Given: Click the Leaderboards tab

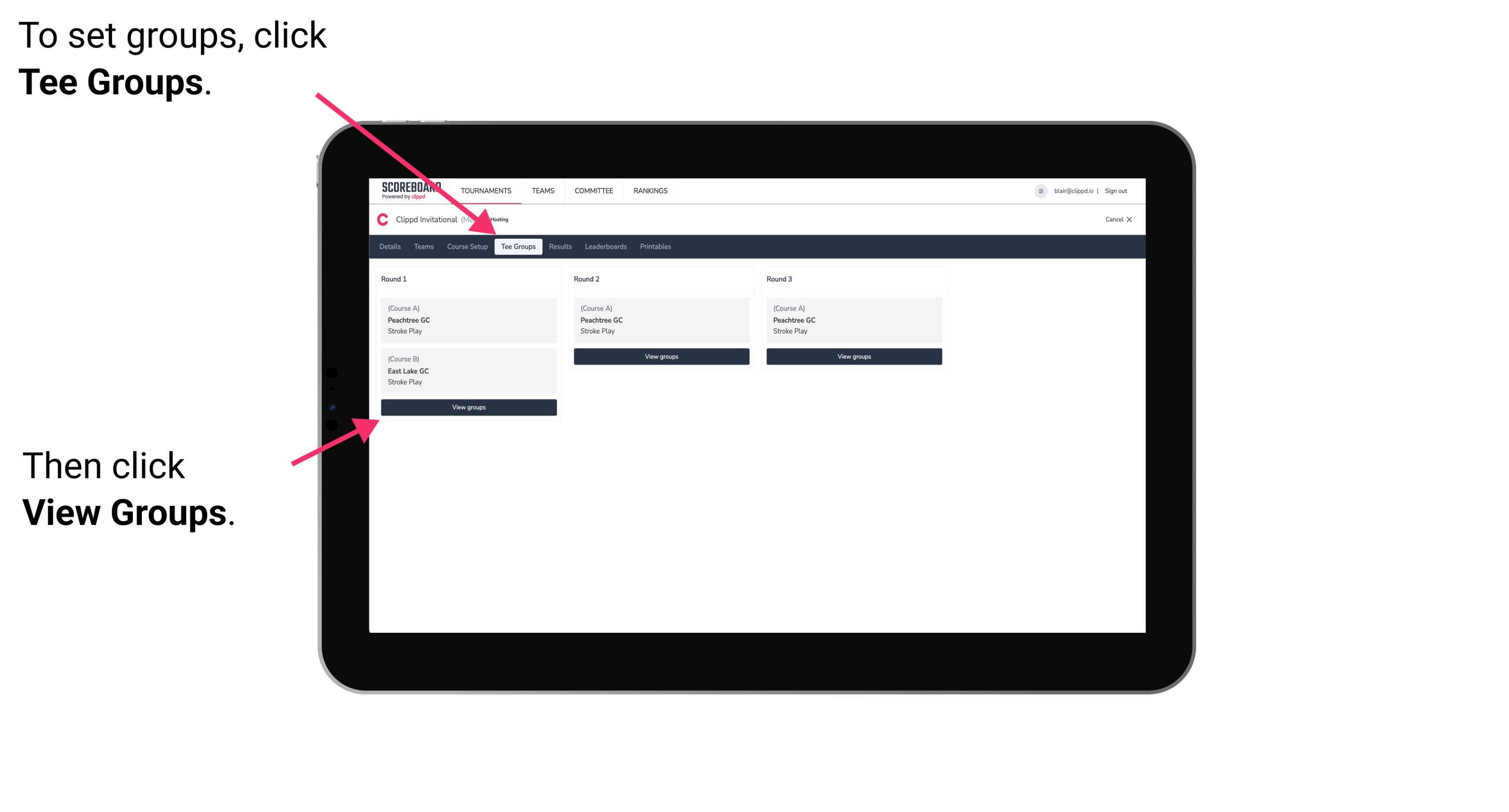Looking at the screenshot, I should pos(605,247).
